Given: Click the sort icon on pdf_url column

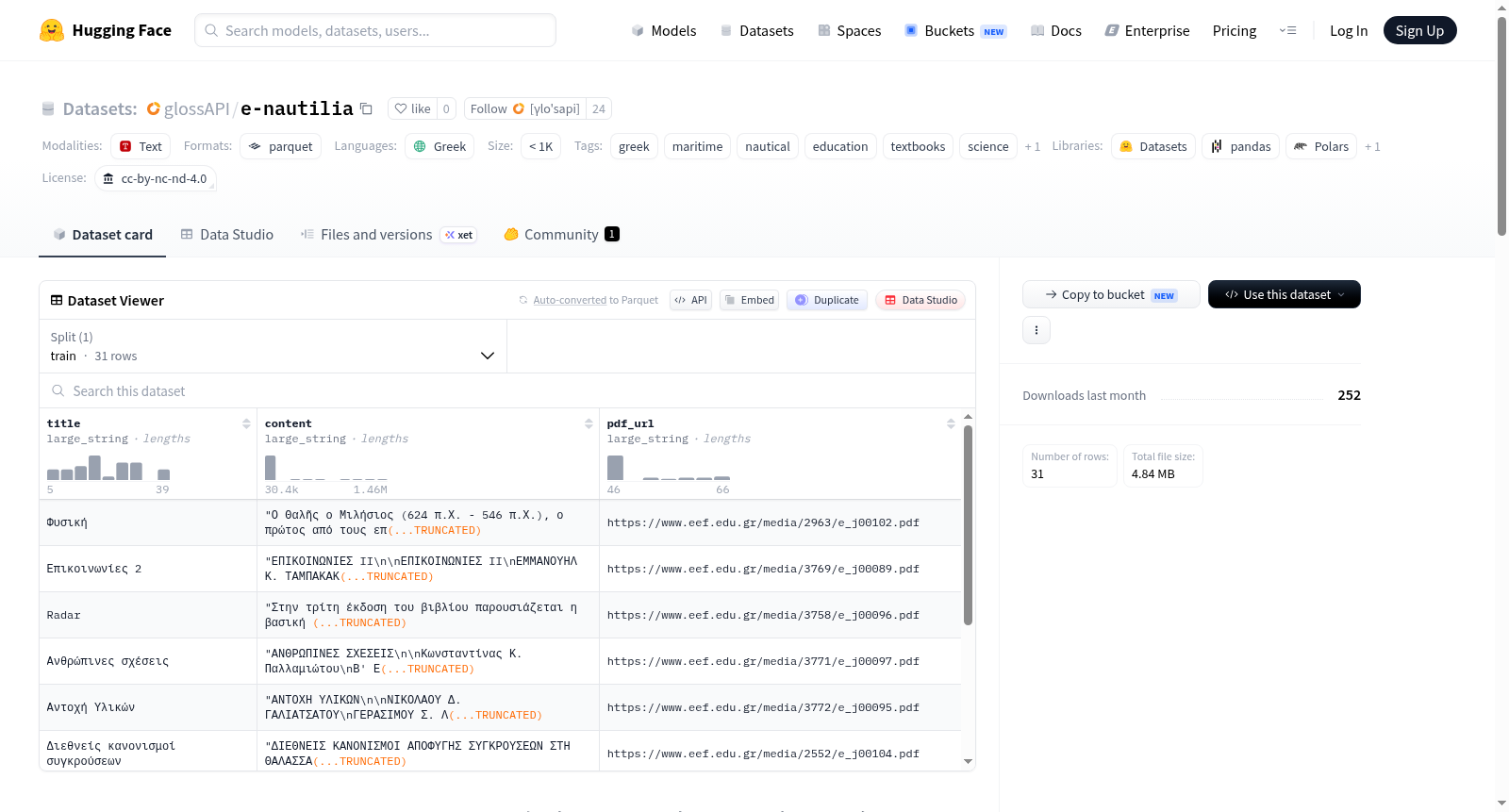Looking at the screenshot, I should click(951, 423).
